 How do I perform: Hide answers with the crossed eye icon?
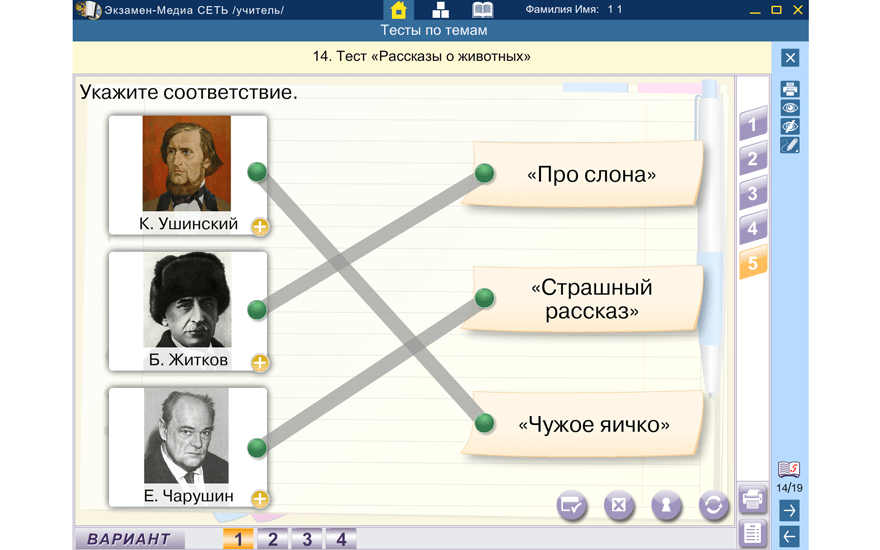point(790,126)
